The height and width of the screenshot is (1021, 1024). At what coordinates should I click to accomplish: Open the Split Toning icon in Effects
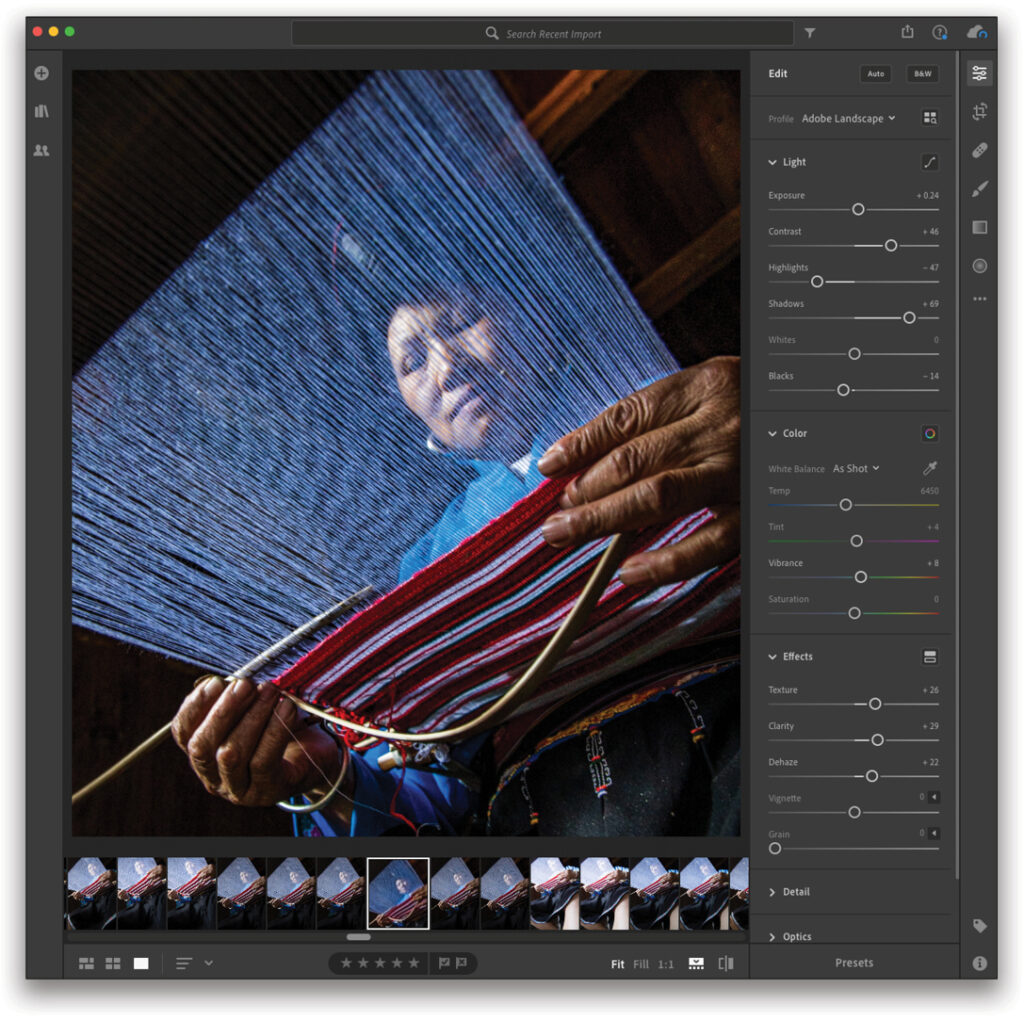(930, 656)
